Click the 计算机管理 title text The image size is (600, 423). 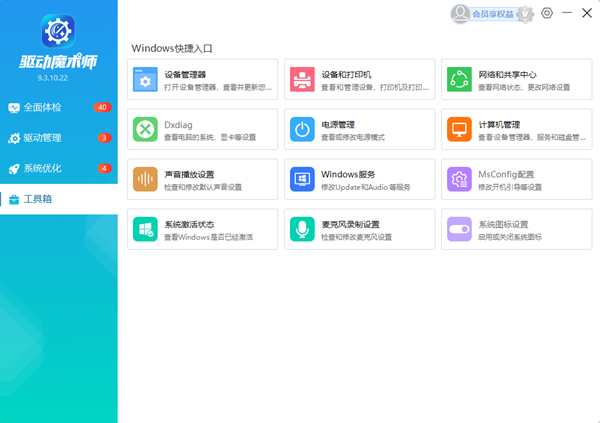pos(499,125)
